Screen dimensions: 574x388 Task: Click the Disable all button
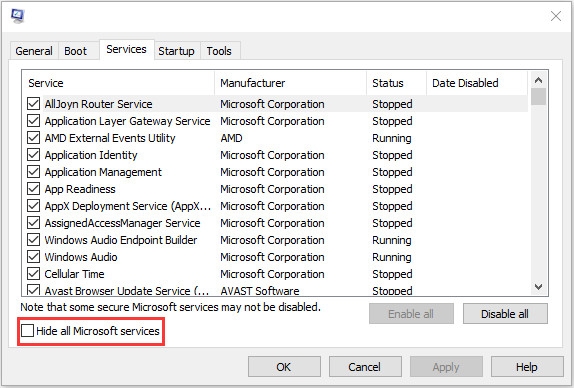(x=505, y=314)
